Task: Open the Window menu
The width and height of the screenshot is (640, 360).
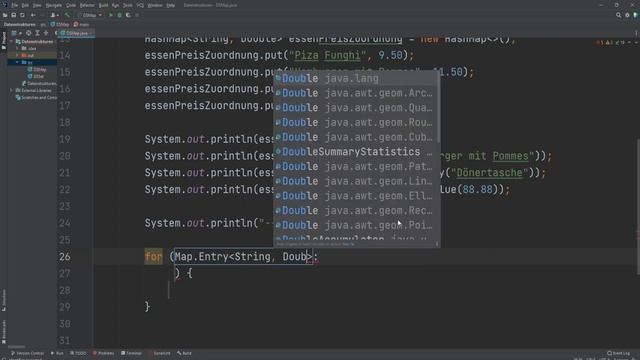Action: [155, 5]
